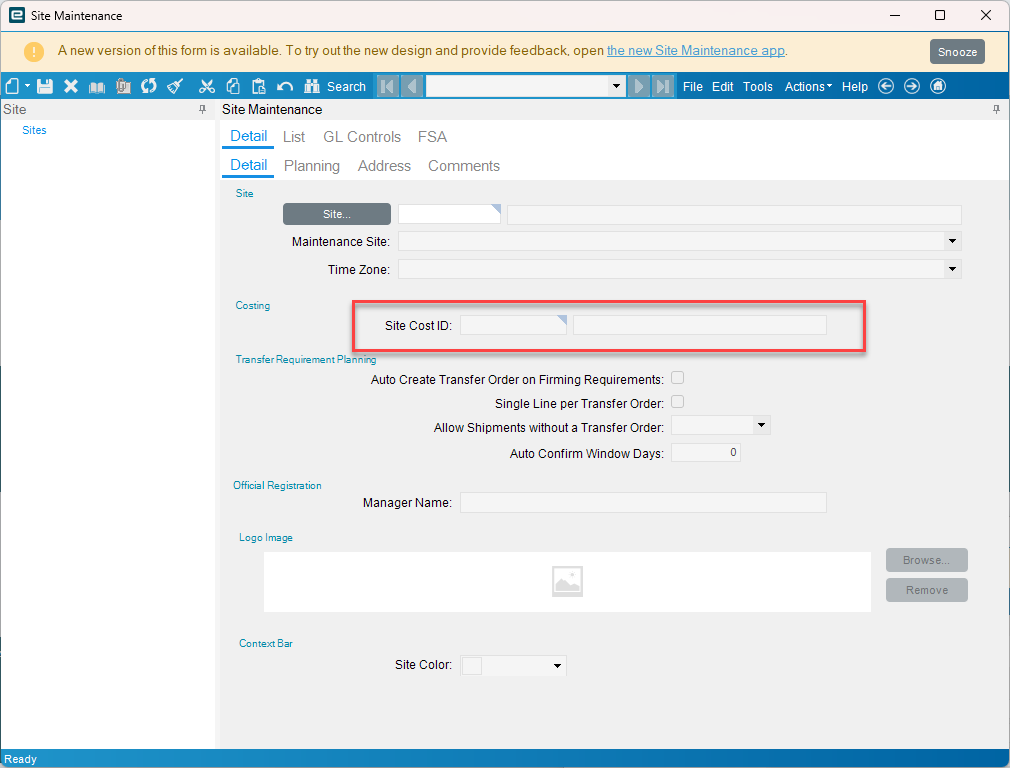Open the Edit menu
The image size is (1010, 768).
coord(723,86)
